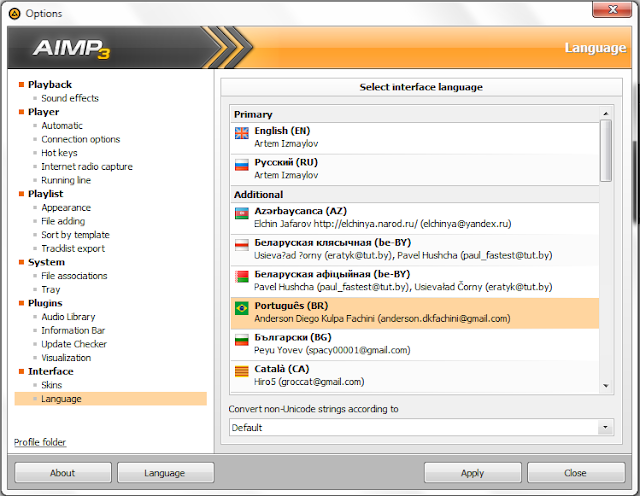Image resolution: width=640 pixels, height=496 pixels.
Task: Open Tracklist export settings
Action: tap(73, 248)
